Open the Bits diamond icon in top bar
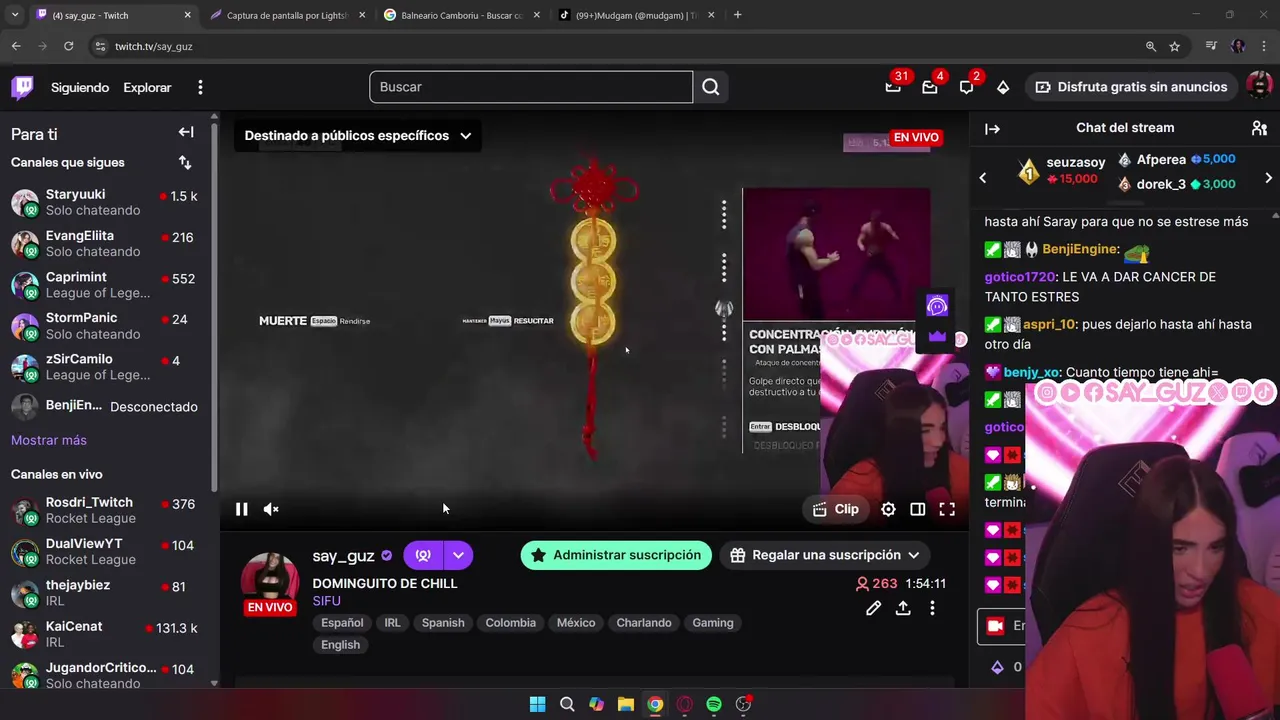The height and width of the screenshot is (720, 1280). (1003, 87)
